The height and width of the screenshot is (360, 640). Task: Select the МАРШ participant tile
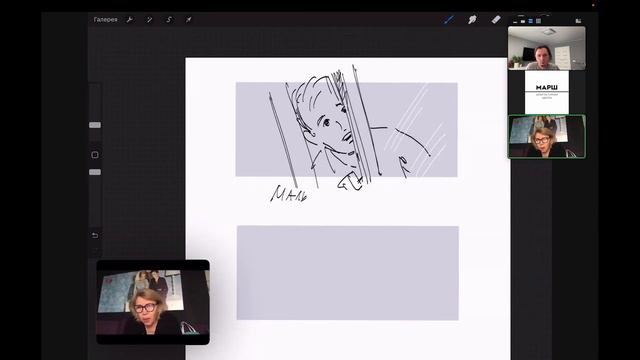tap(547, 93)
